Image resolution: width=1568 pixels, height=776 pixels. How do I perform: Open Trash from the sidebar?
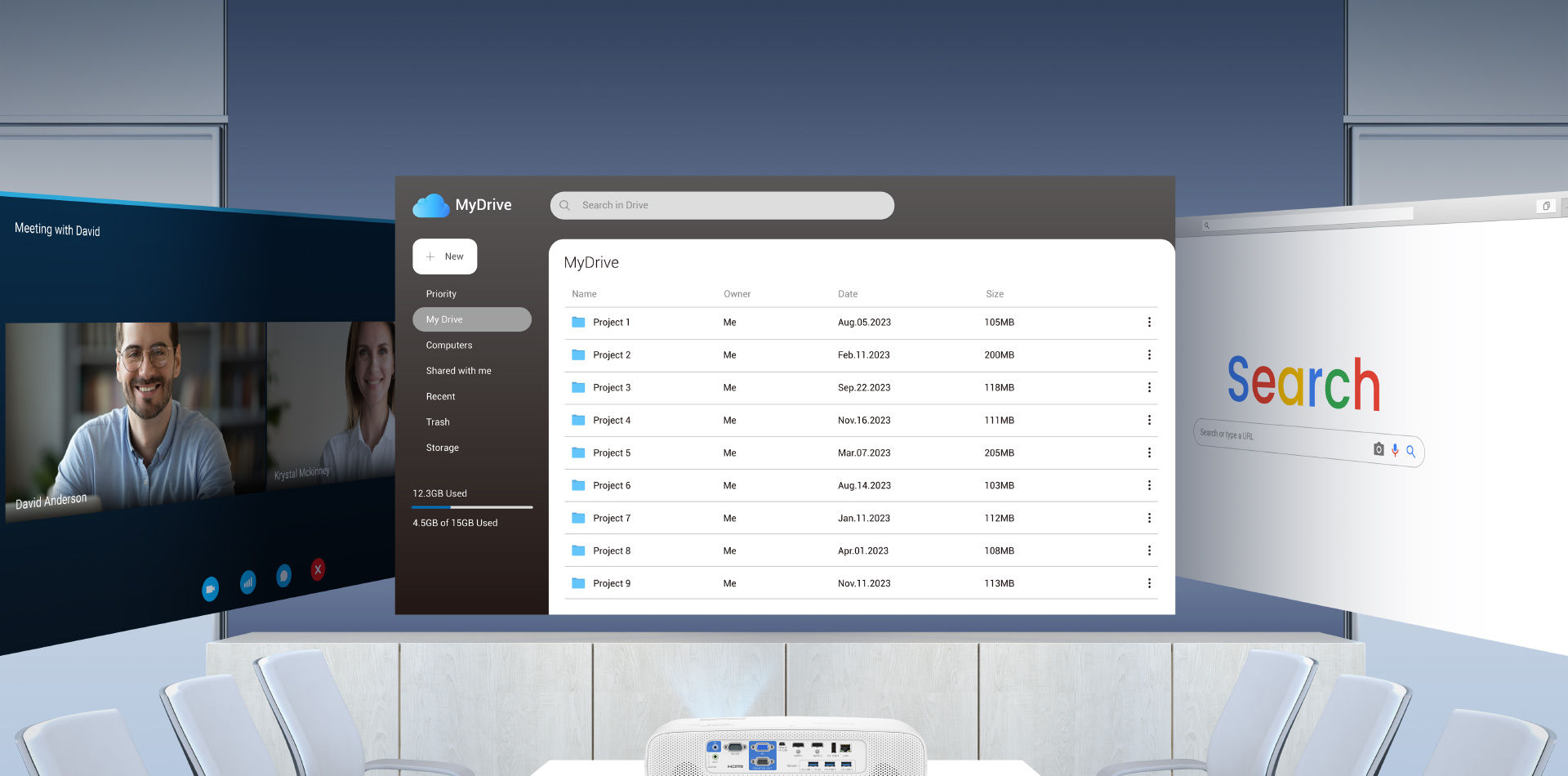[438, 421]
